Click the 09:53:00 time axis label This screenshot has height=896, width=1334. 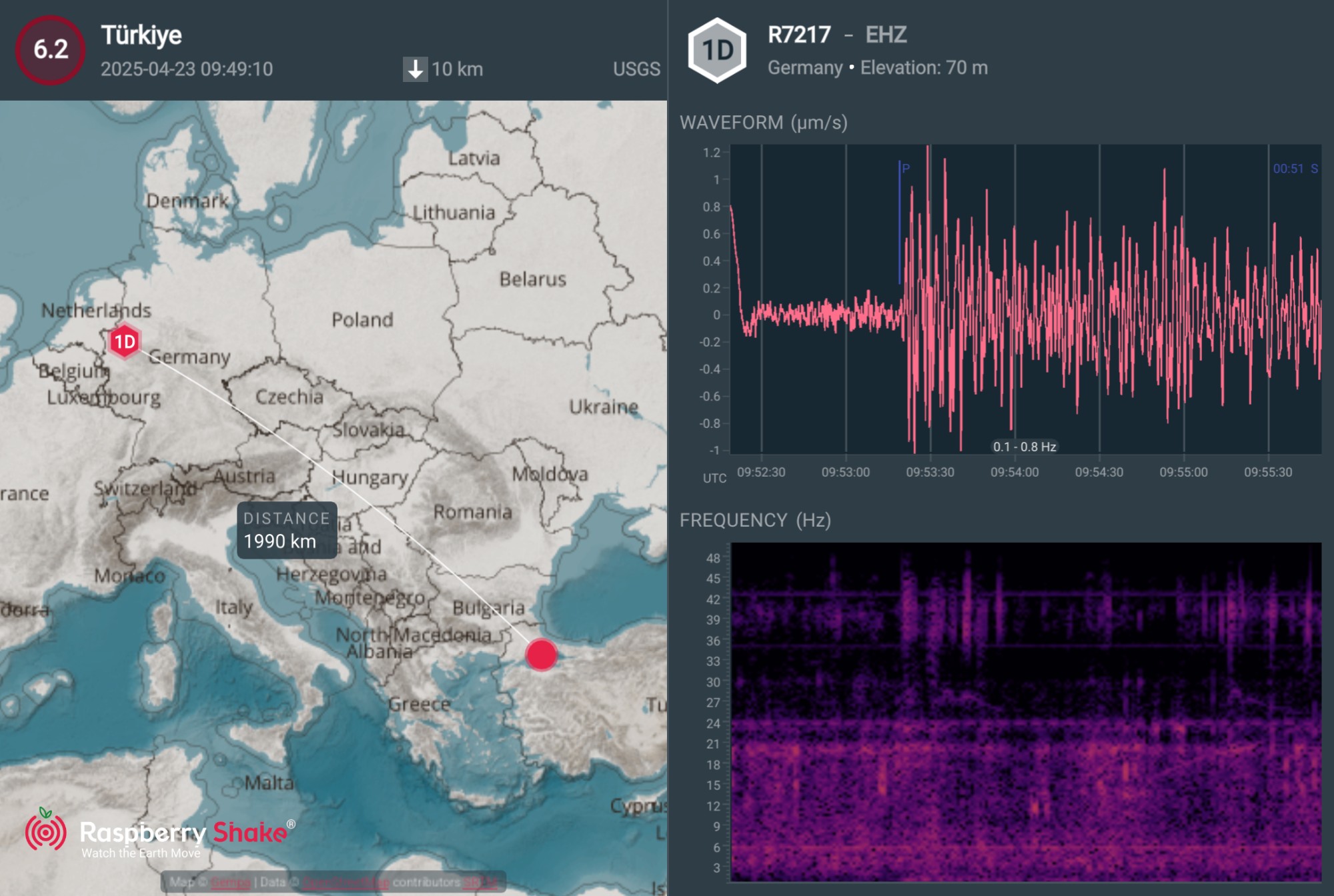click(846, 472)
